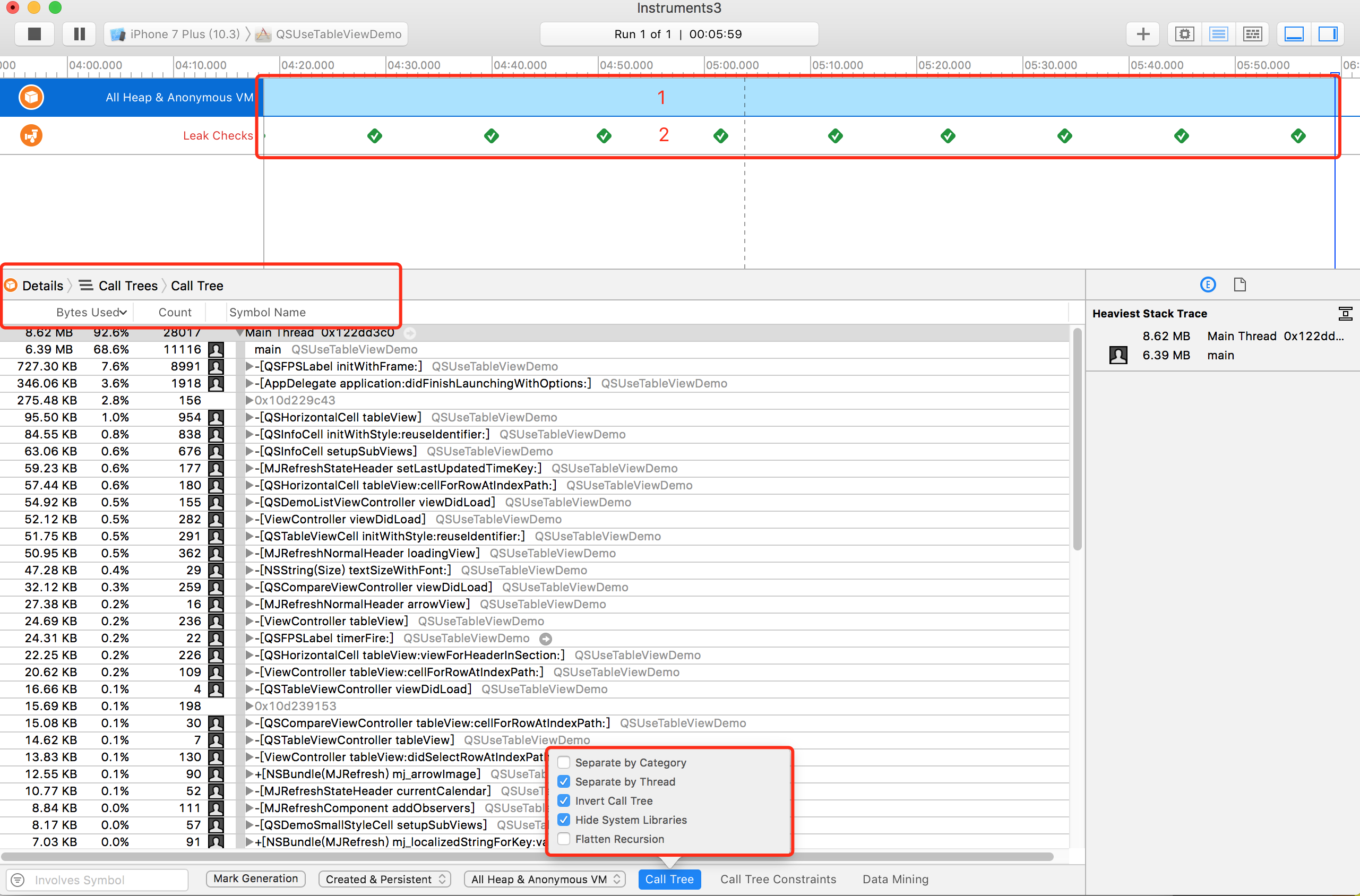This screenshot has height=896, width=1360.
Task: Open the Data Mining tab
Action: 895,879
